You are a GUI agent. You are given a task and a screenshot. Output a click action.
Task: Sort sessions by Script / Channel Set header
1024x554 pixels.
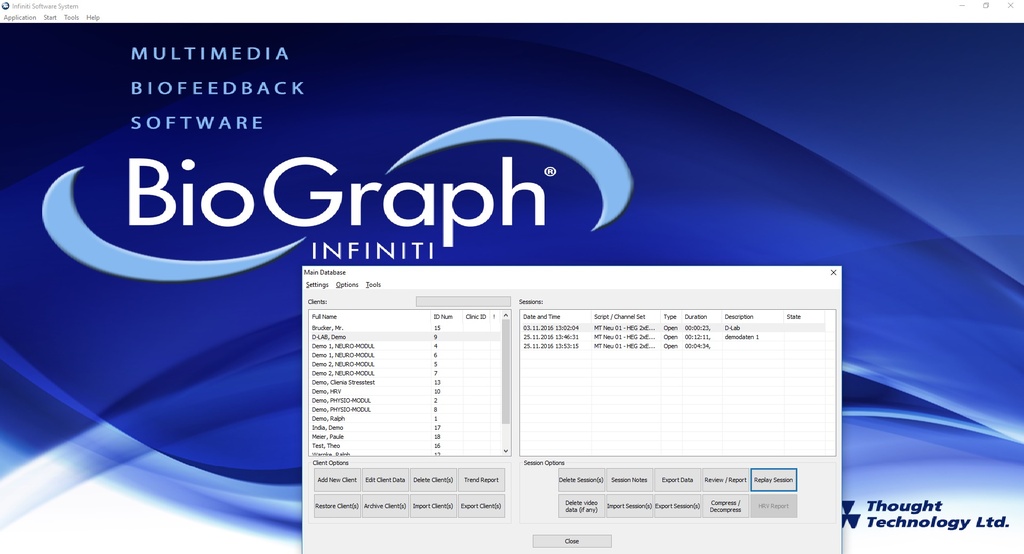click(x=626, y=317)
